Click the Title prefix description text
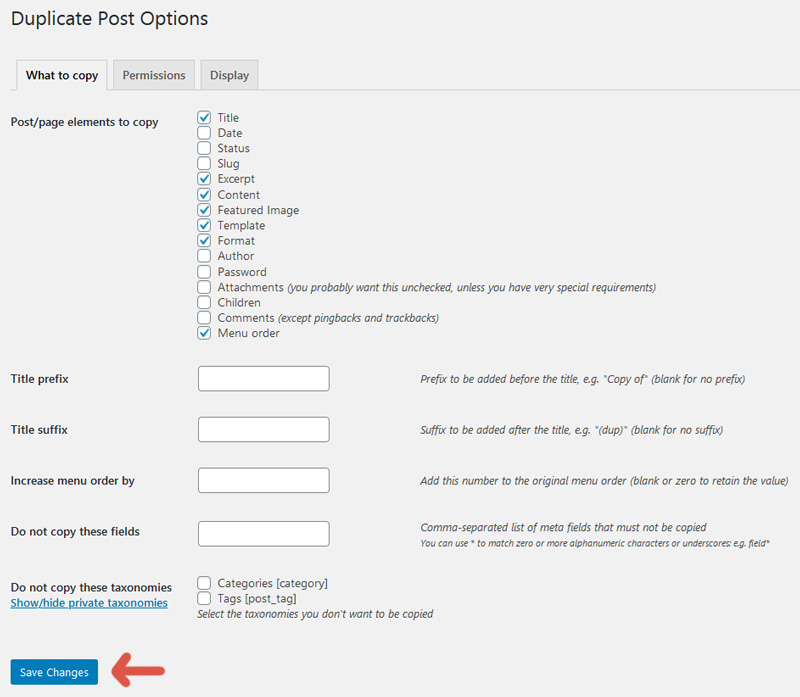This screenshot has height=697, width=800. (582, 379)
